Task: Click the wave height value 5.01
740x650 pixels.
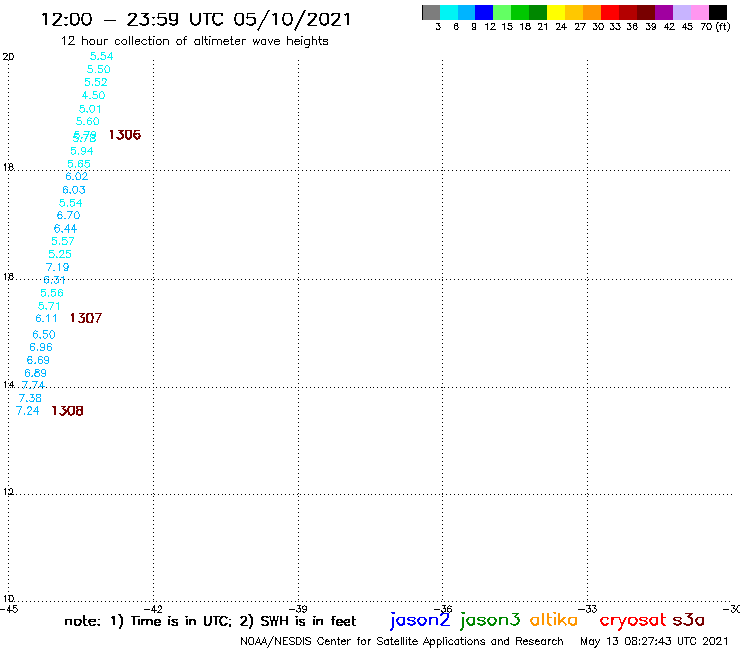Action: tap(90, 109)
